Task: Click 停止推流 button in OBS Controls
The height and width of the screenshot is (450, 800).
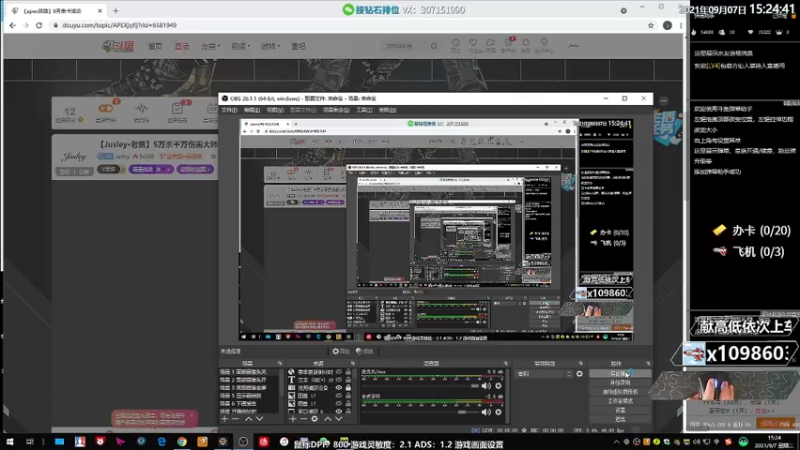Action: (x=620, y=373)
